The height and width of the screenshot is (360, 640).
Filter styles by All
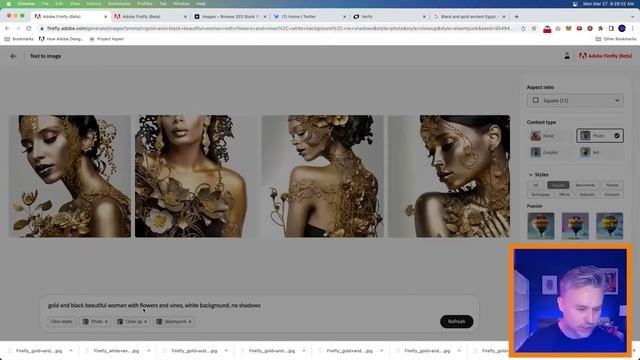coord(536,185)
